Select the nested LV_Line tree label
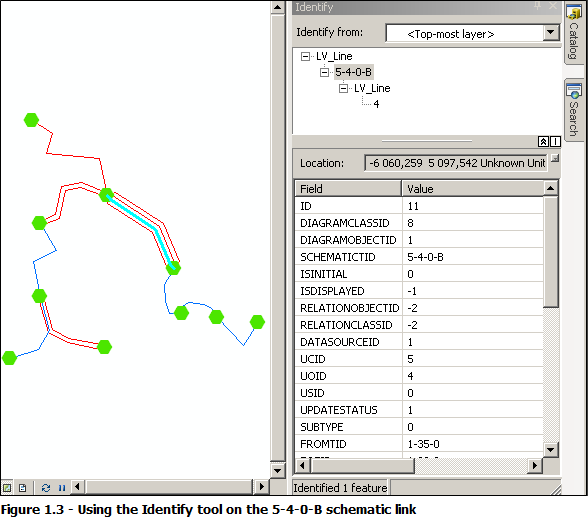 372,88
